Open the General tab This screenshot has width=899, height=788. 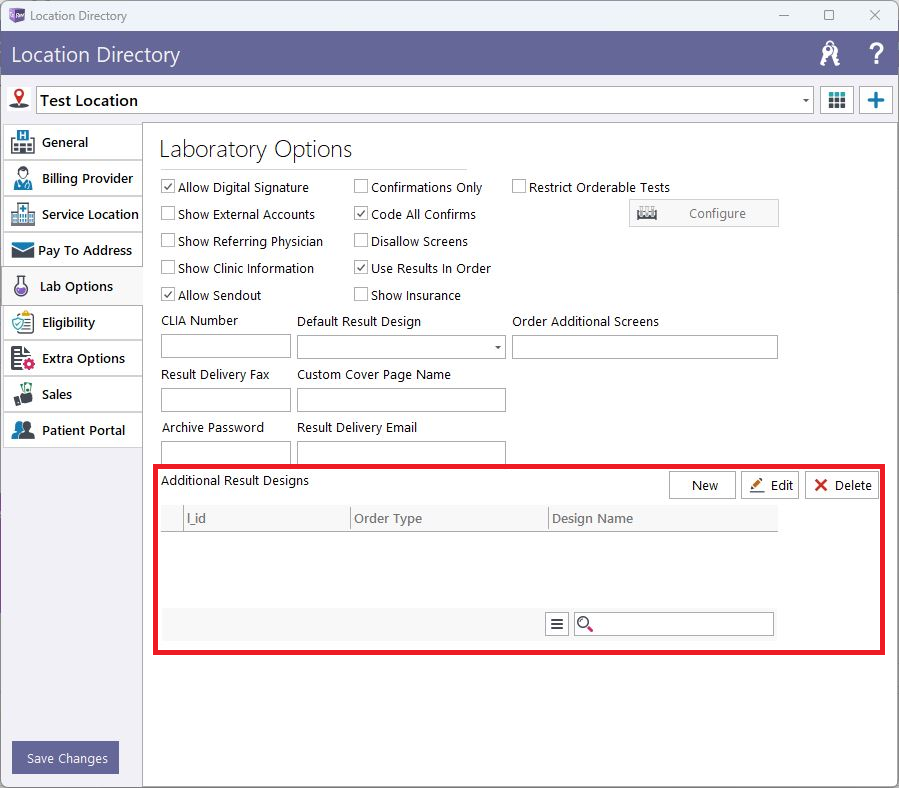pyautogui.click(x=73, y=142)
